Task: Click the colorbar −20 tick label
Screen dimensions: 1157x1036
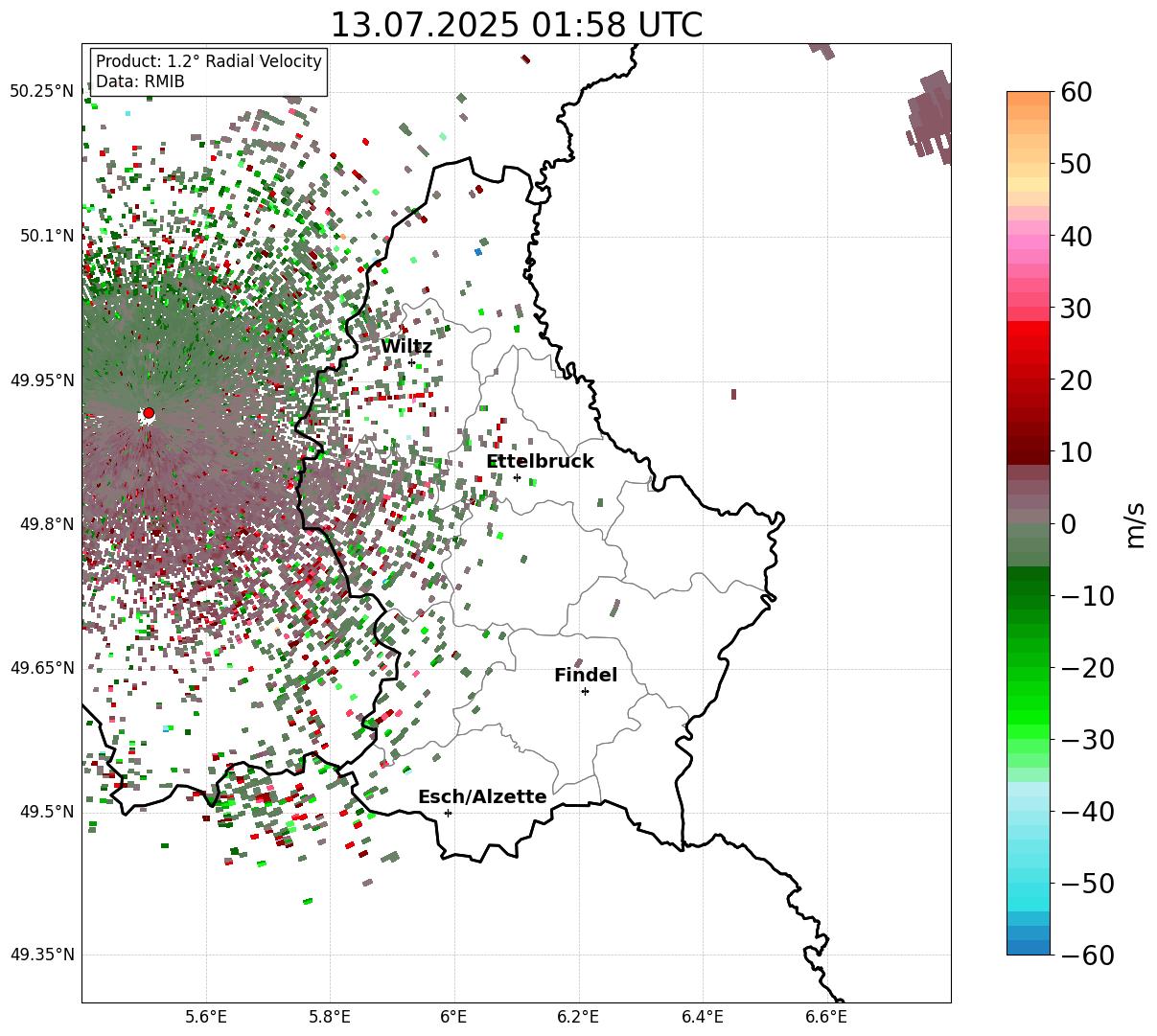Action: 1087,667
